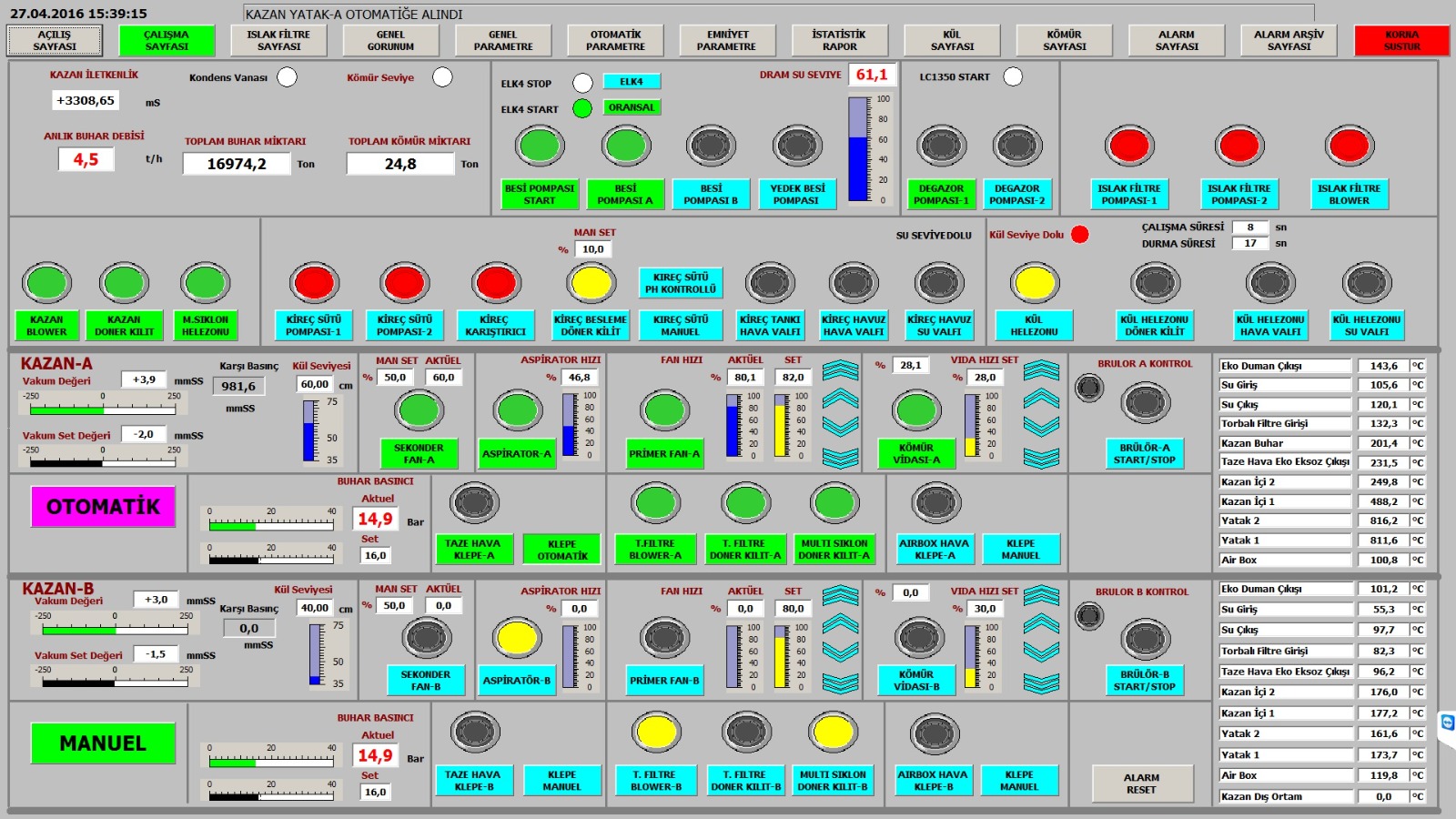
Task: Toggle Kazan-B MANUEL mode button
Action: click(x=103, y=743)
